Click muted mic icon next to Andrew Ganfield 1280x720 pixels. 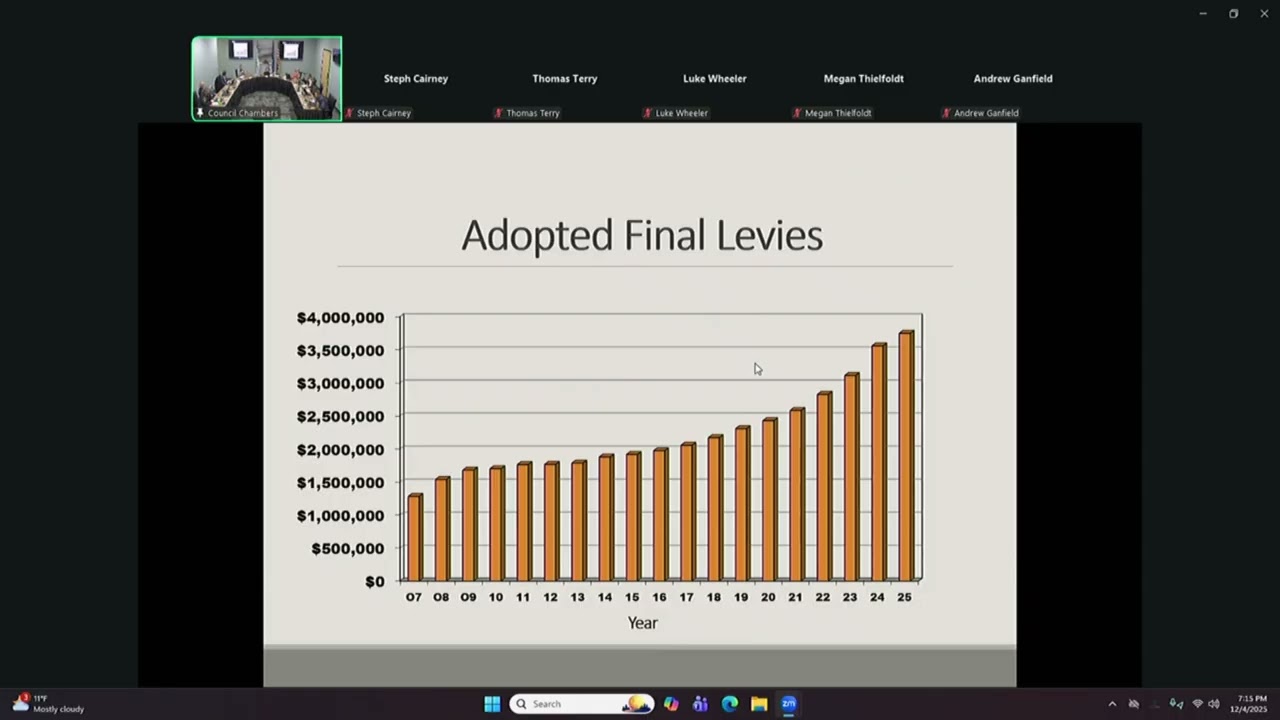(x=946, y=113)
